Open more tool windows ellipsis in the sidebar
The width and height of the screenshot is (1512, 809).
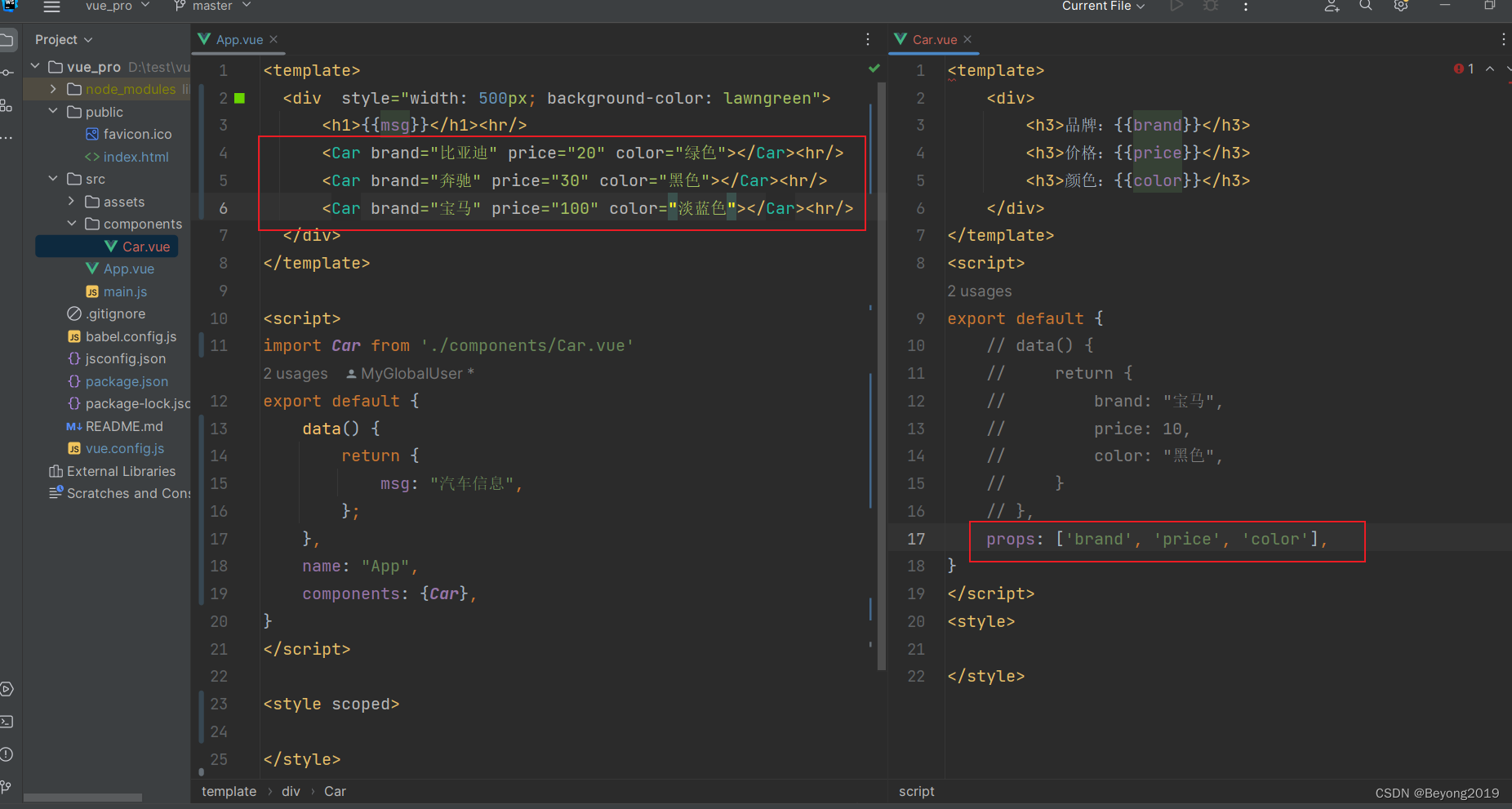pos(7,137)
